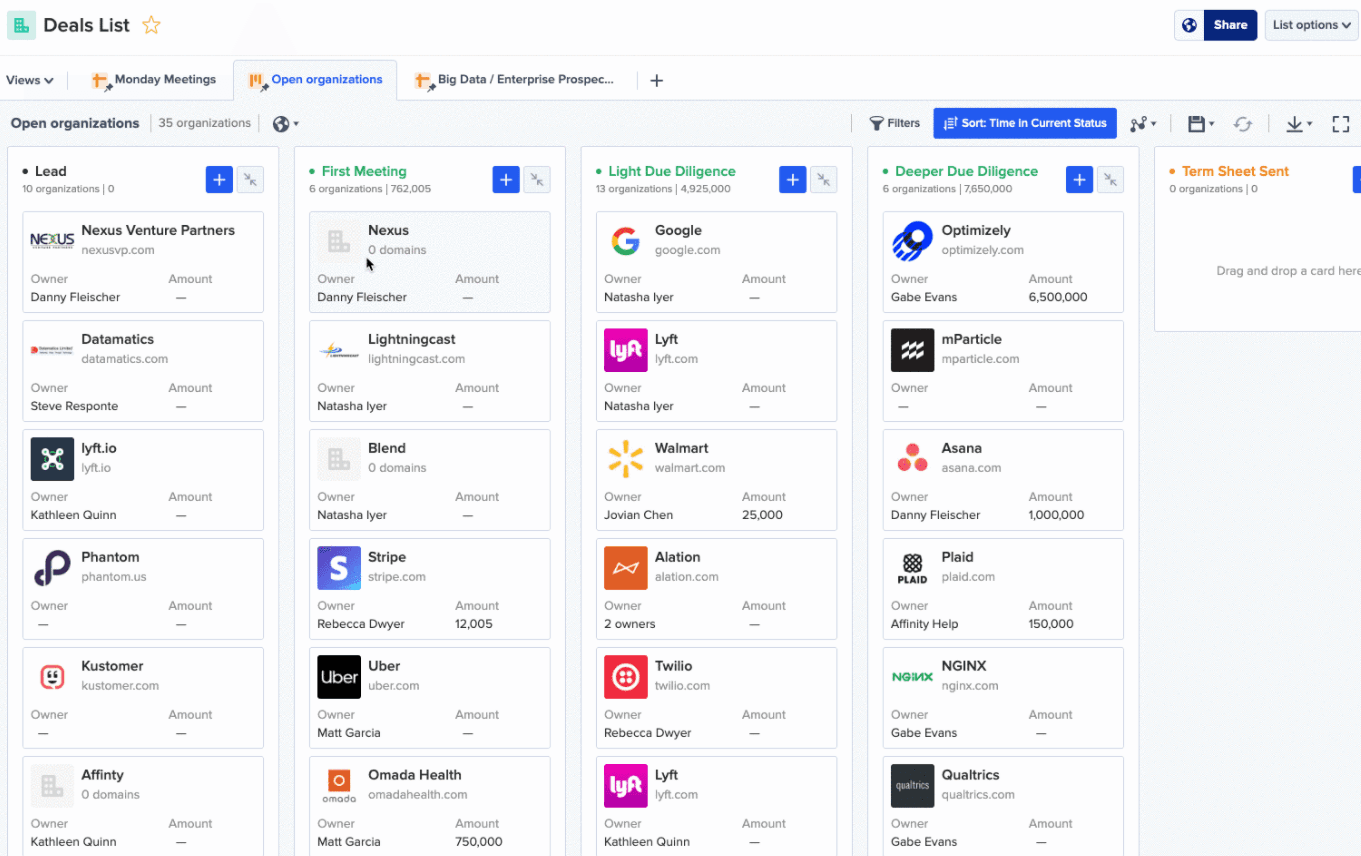1361x856 pixels.
Task: Click the Share button
Action: click(1230, 25)
